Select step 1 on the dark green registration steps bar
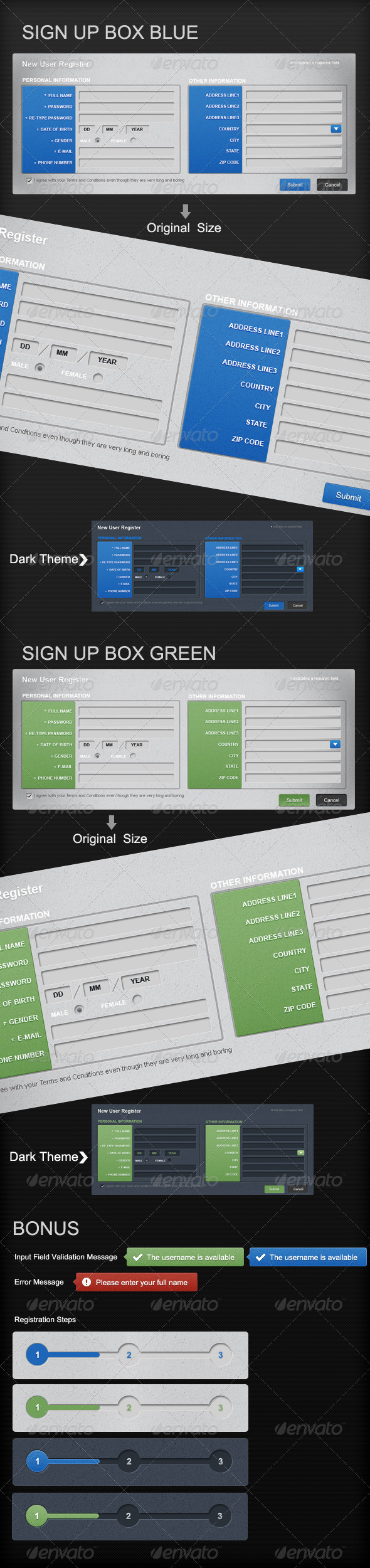370x1568 pixels. [x=36, y=1516]
